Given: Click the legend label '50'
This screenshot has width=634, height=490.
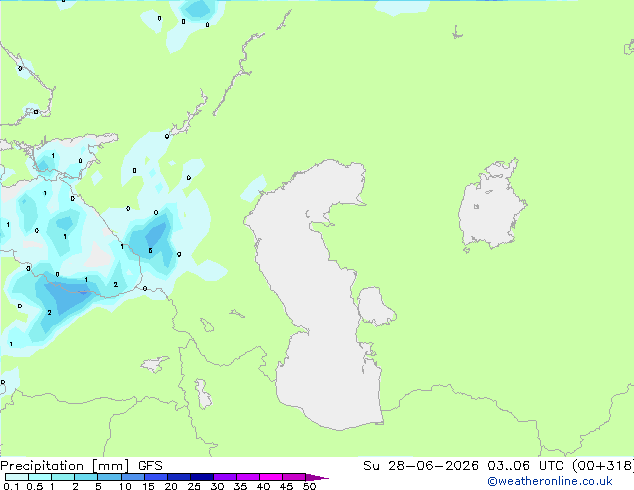Looking at the screenshot, I should (x=309, y=486).
